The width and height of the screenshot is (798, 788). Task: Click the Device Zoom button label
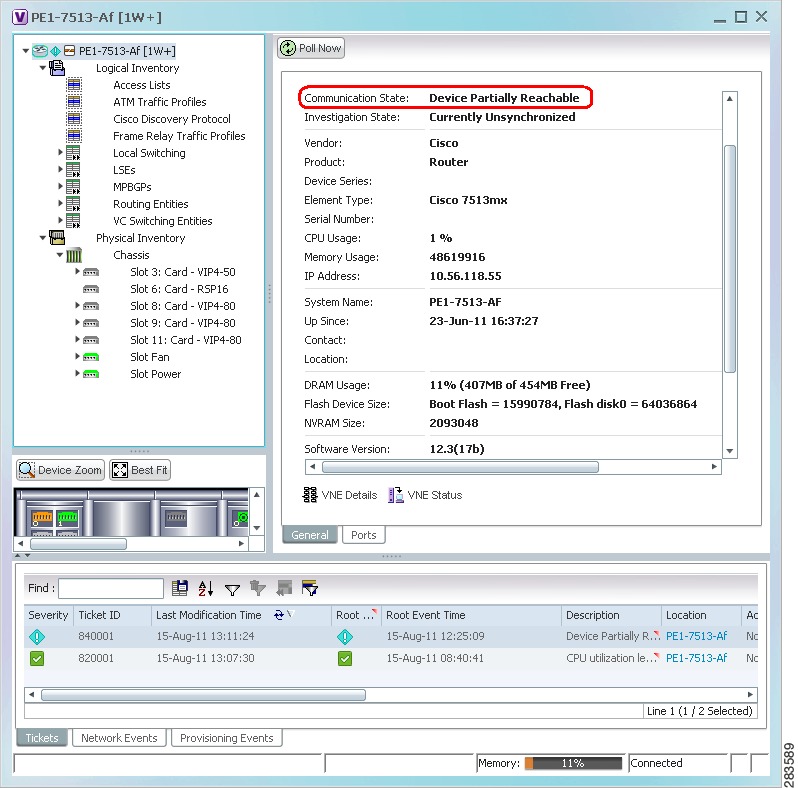(70, 470)
